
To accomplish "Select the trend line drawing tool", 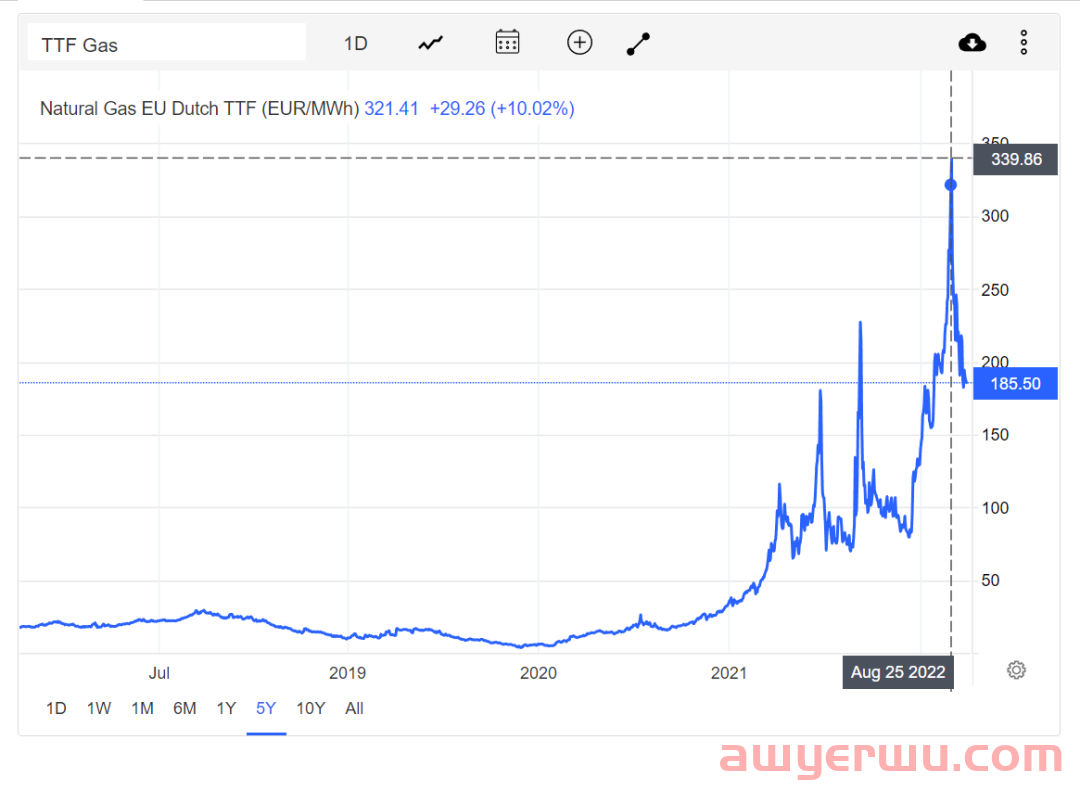I will 638,43.
